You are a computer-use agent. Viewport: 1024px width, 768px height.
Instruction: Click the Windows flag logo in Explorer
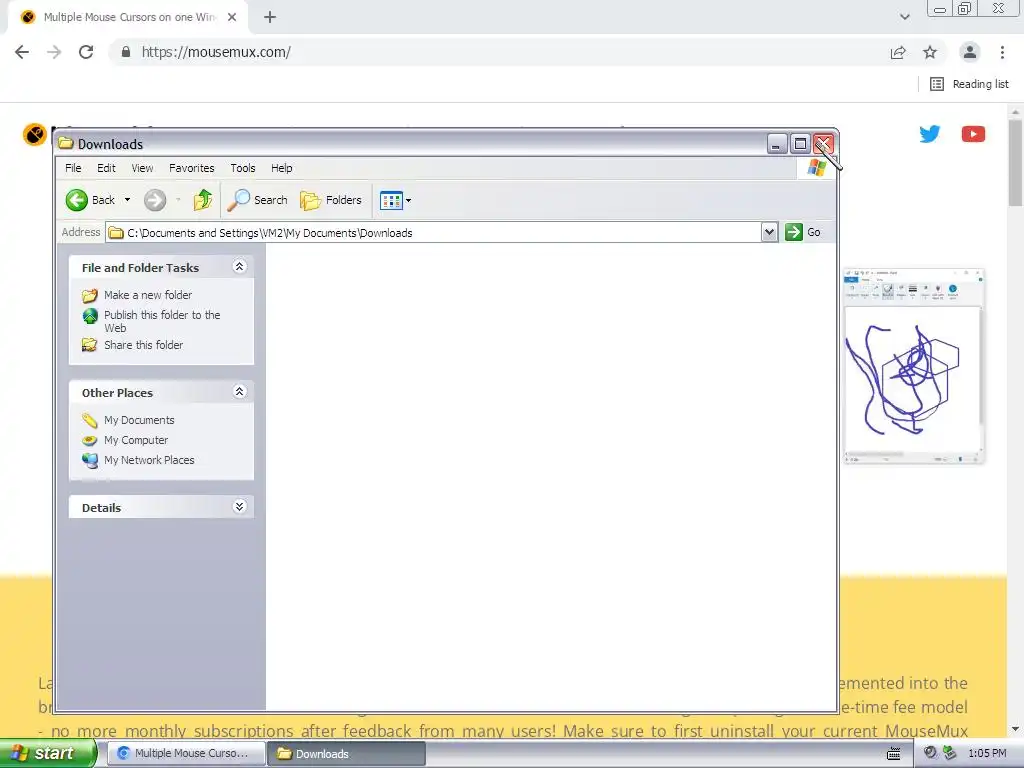pyautogui.click(x=816, y=168)
